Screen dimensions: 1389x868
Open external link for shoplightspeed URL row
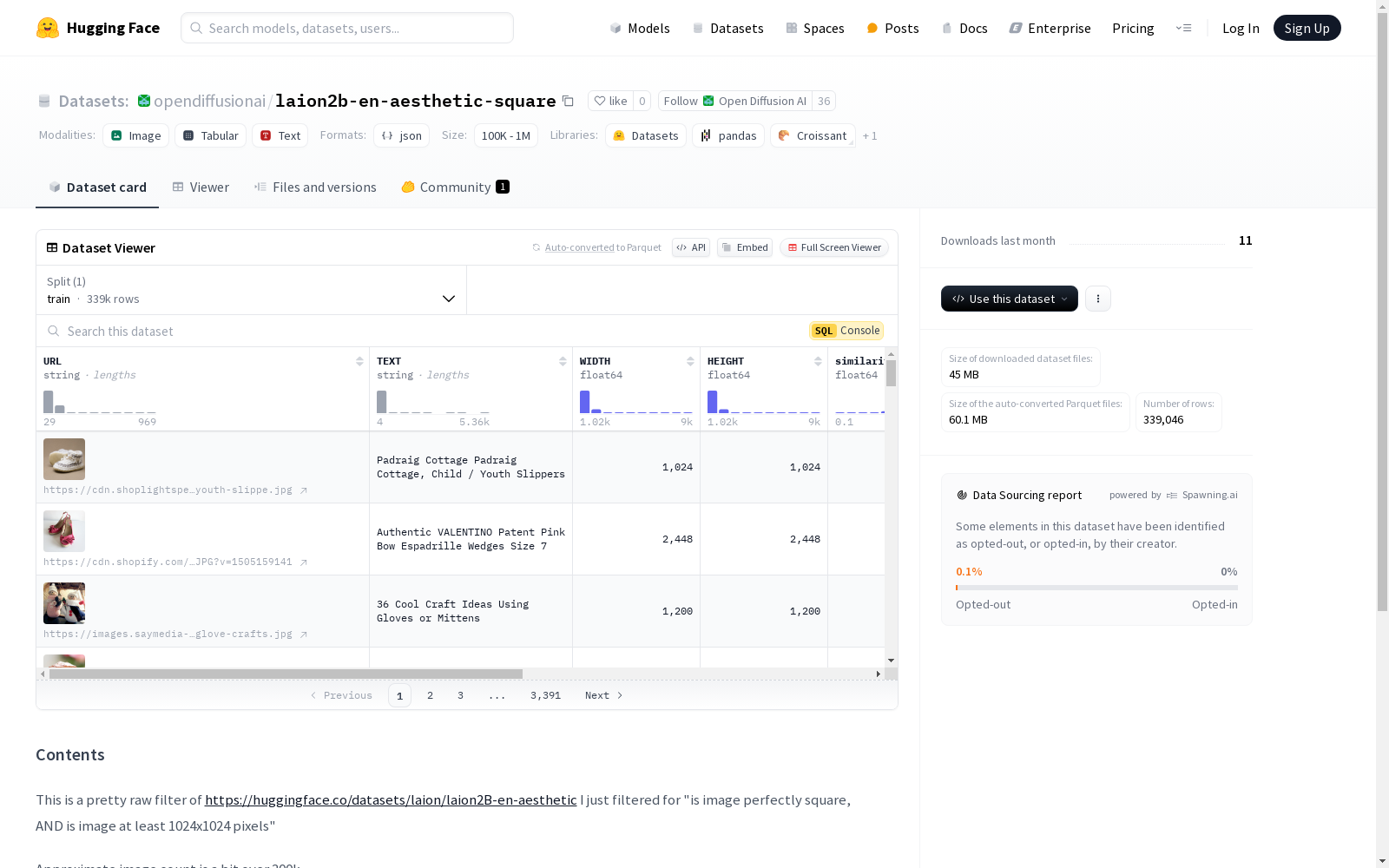click(304, 490)
